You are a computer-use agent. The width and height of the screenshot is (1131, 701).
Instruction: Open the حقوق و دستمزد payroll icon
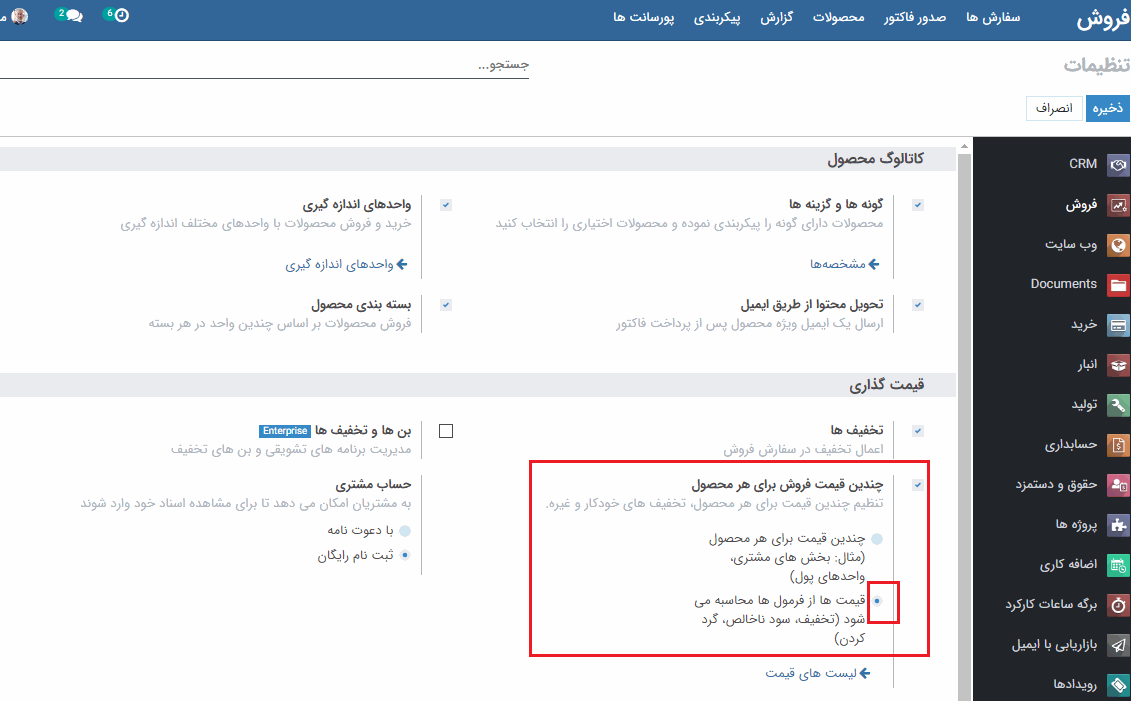(x=1118, y=485)
